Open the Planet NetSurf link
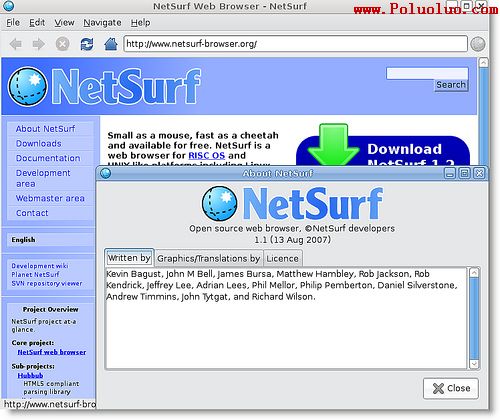 [x=35, y=274]
